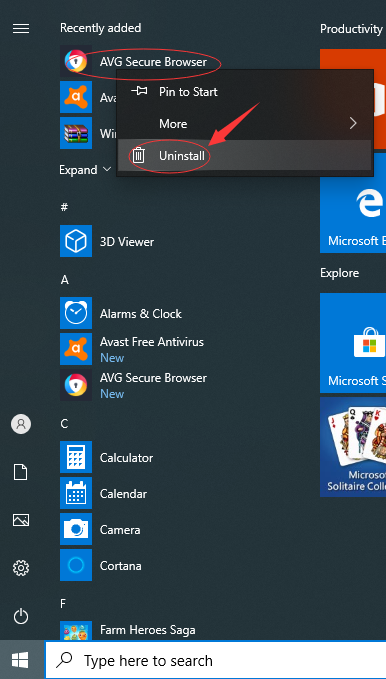Click the Calculator app name
This screenshot has height=679, width=386.
(127, 458)
